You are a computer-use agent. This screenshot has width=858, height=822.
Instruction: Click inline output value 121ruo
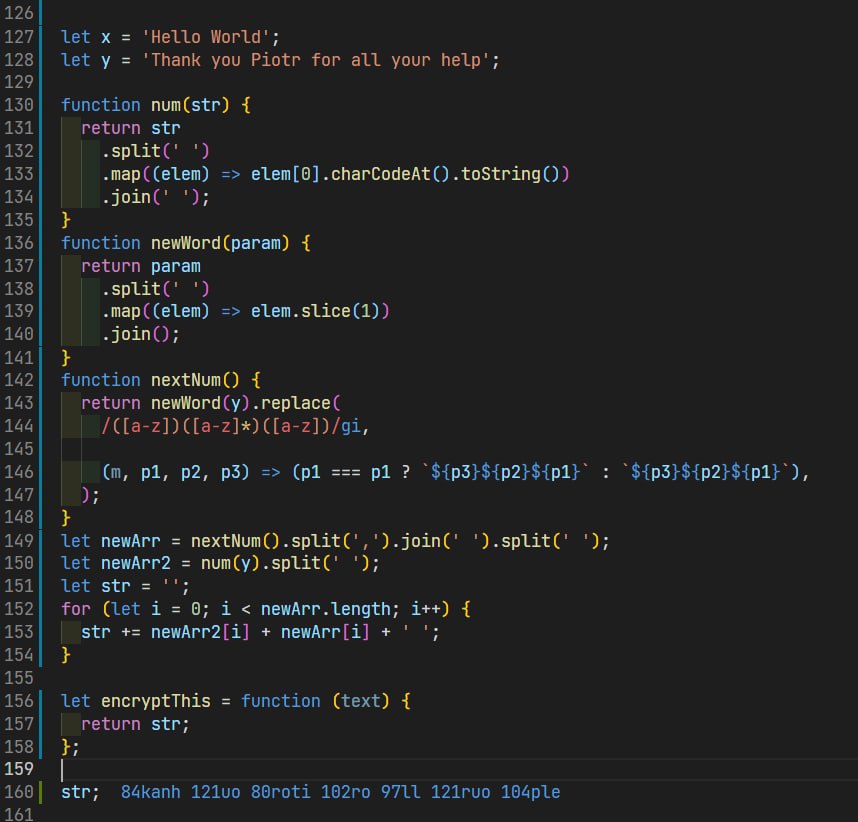click(461, 792)
